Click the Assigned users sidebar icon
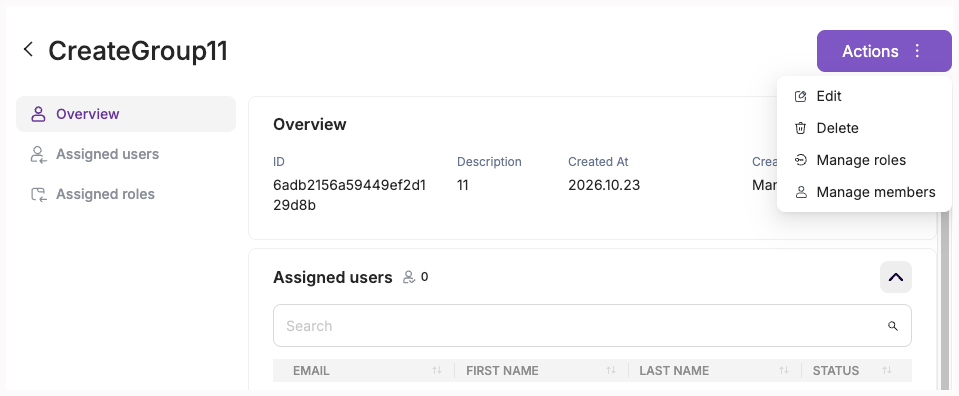This screenshot has height=396, width=959. point(39,154)
